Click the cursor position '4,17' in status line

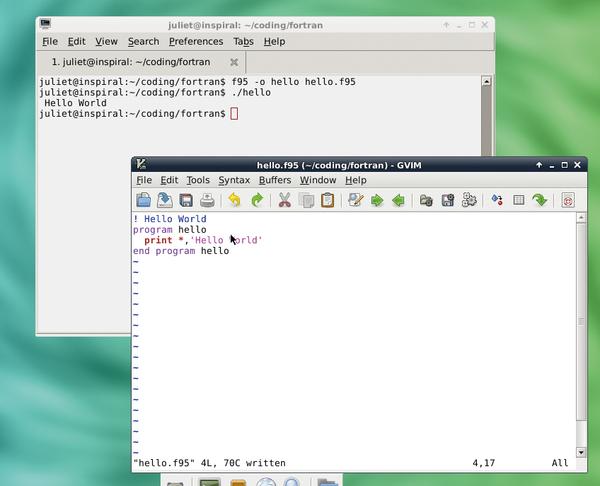point(484,463)
